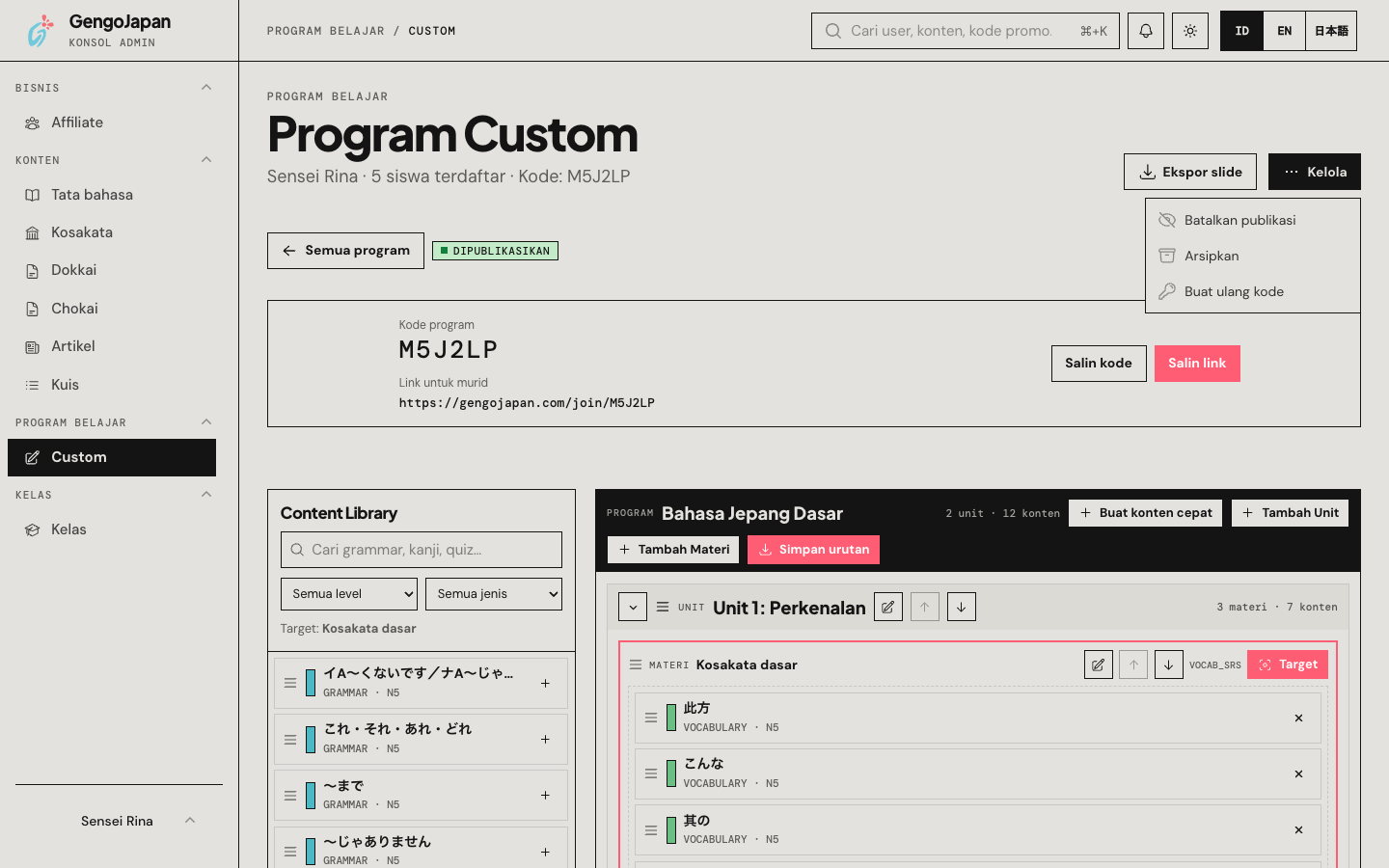1389x868 pixels.
Task: Edit the Kosakata dasar materi pencil icon
Action: [x=1099, y=665]
